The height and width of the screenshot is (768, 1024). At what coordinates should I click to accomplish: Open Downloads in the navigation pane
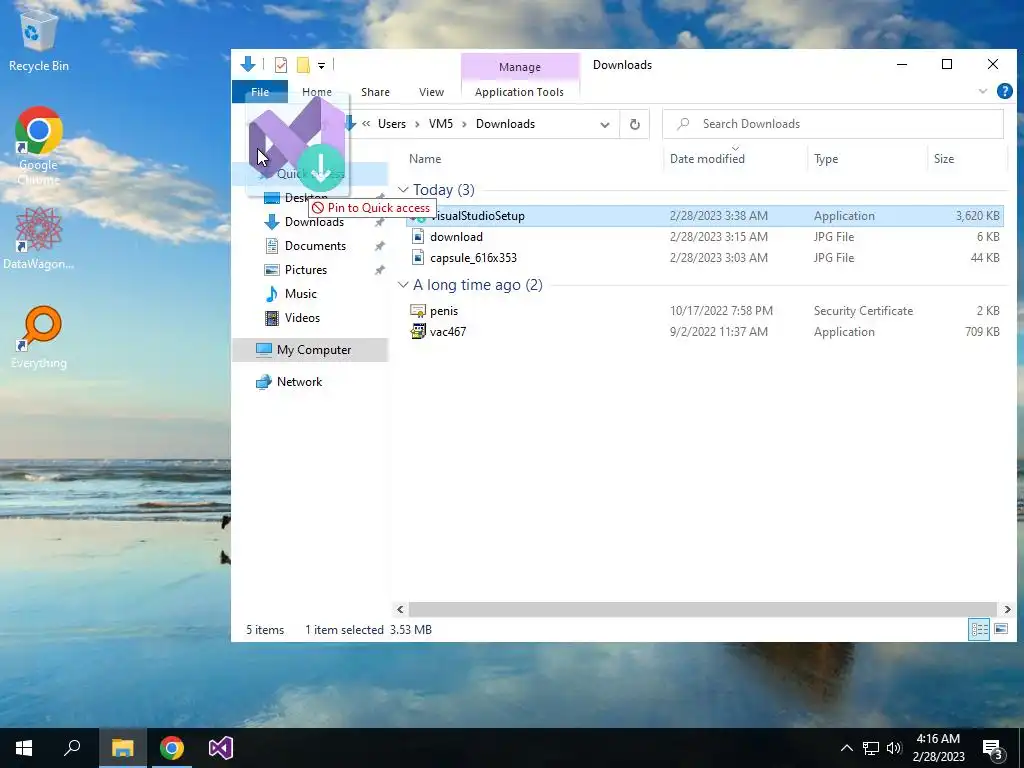[x=314, y=222]
